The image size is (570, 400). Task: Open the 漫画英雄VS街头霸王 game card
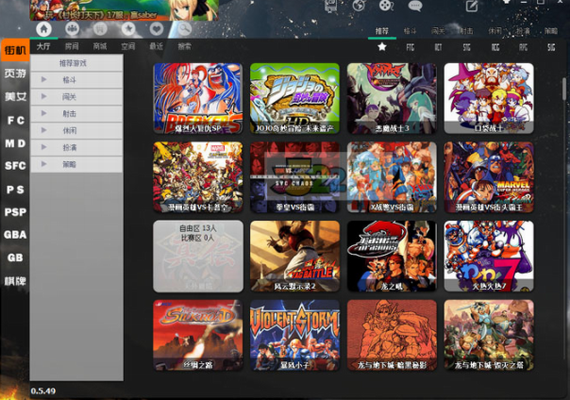coord(489,177)
